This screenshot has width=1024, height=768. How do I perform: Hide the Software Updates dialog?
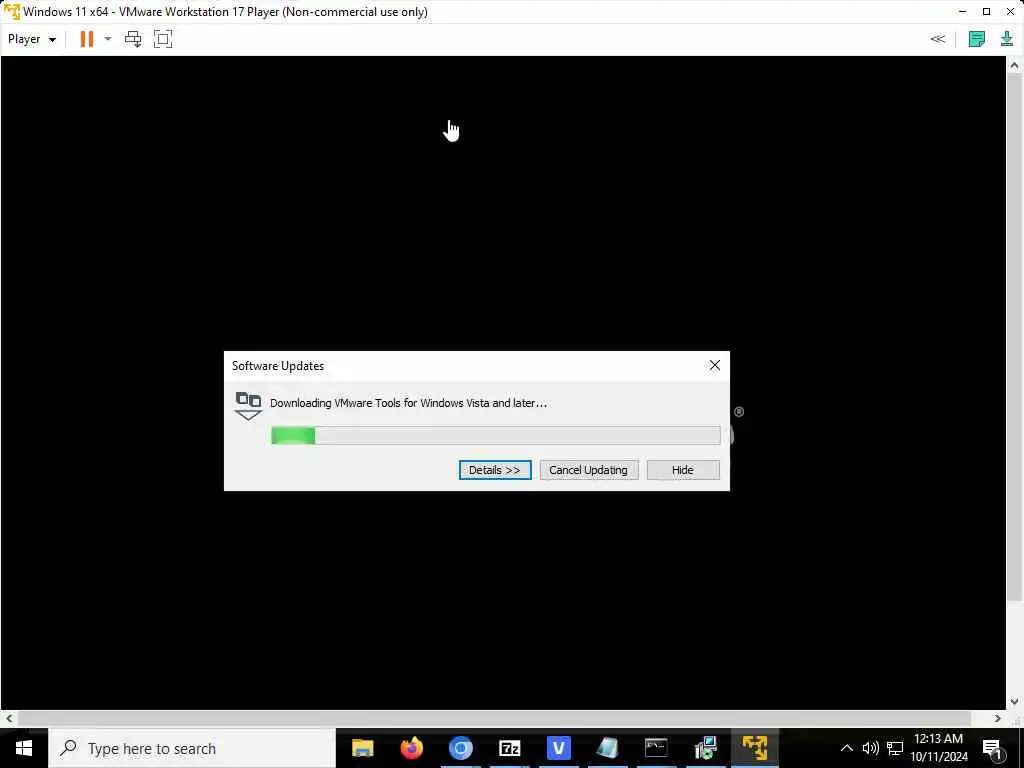click(682, 470)
